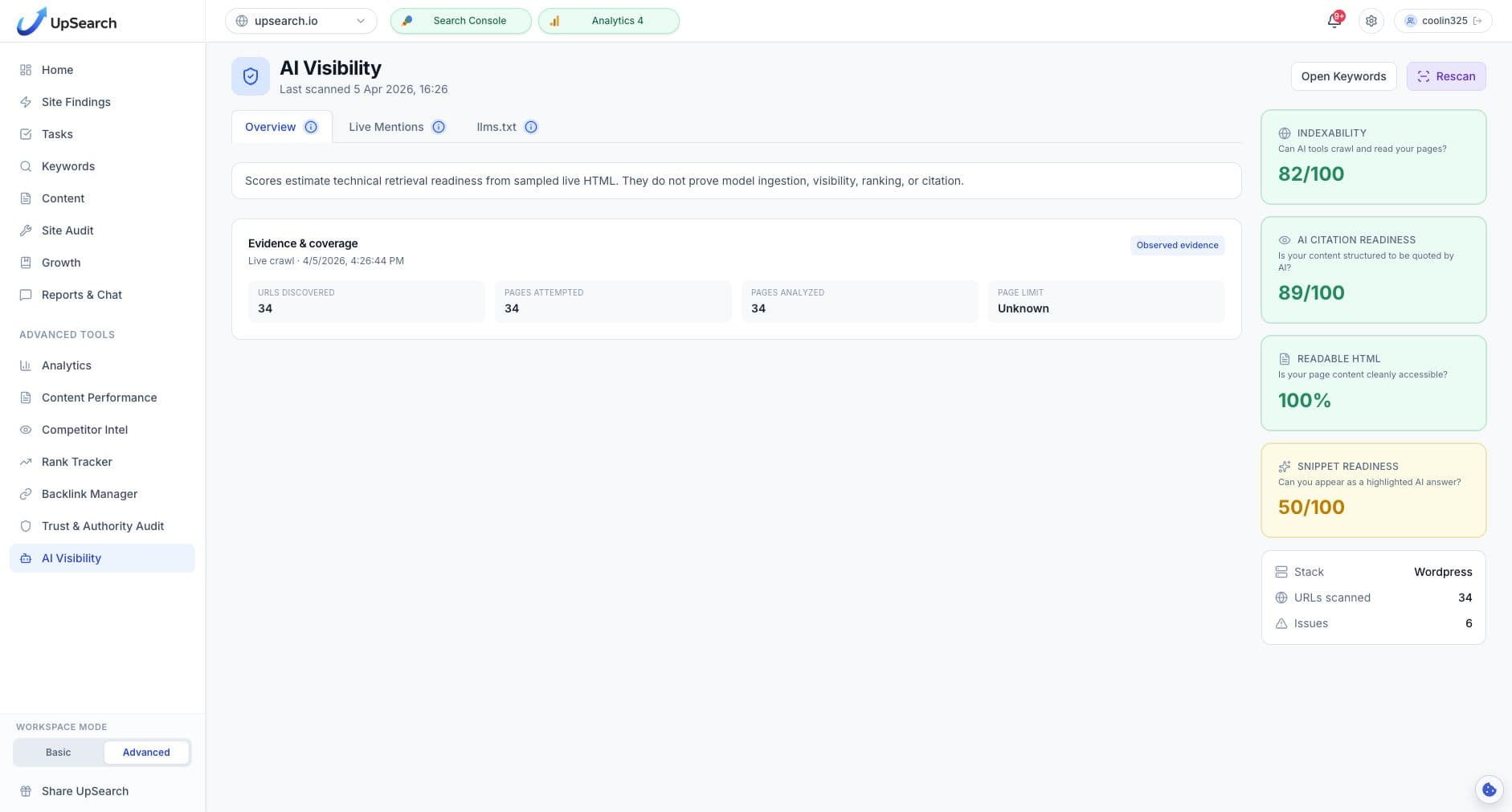This screenshot has width=1512, height=812.
Task: Switch to the Live Mentions tab
Action: [x=397, y=127]
